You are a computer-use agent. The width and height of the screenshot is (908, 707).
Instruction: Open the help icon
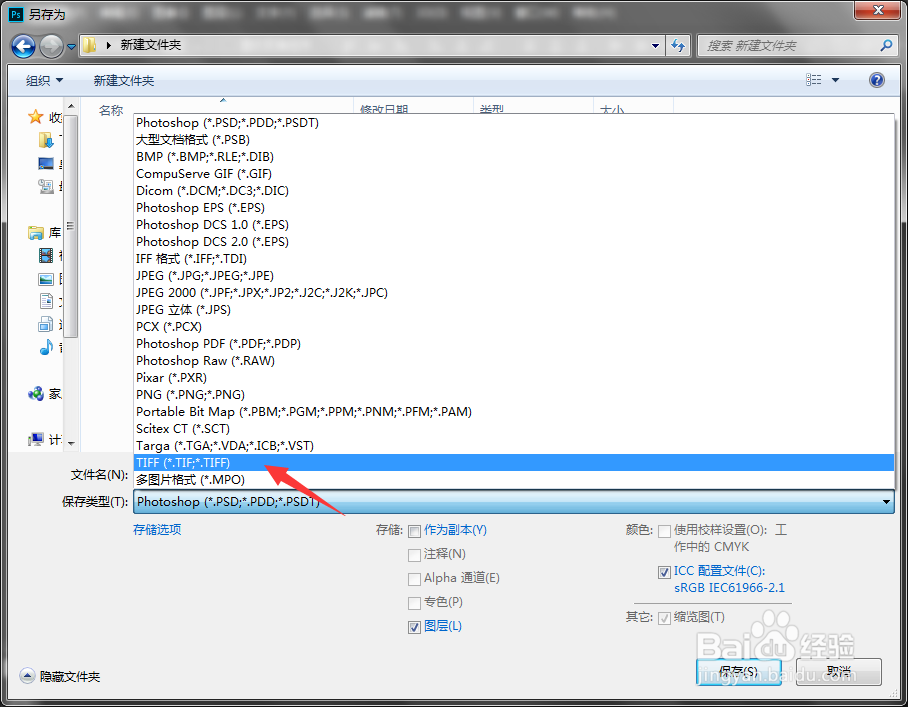click(x=877, y=80)
